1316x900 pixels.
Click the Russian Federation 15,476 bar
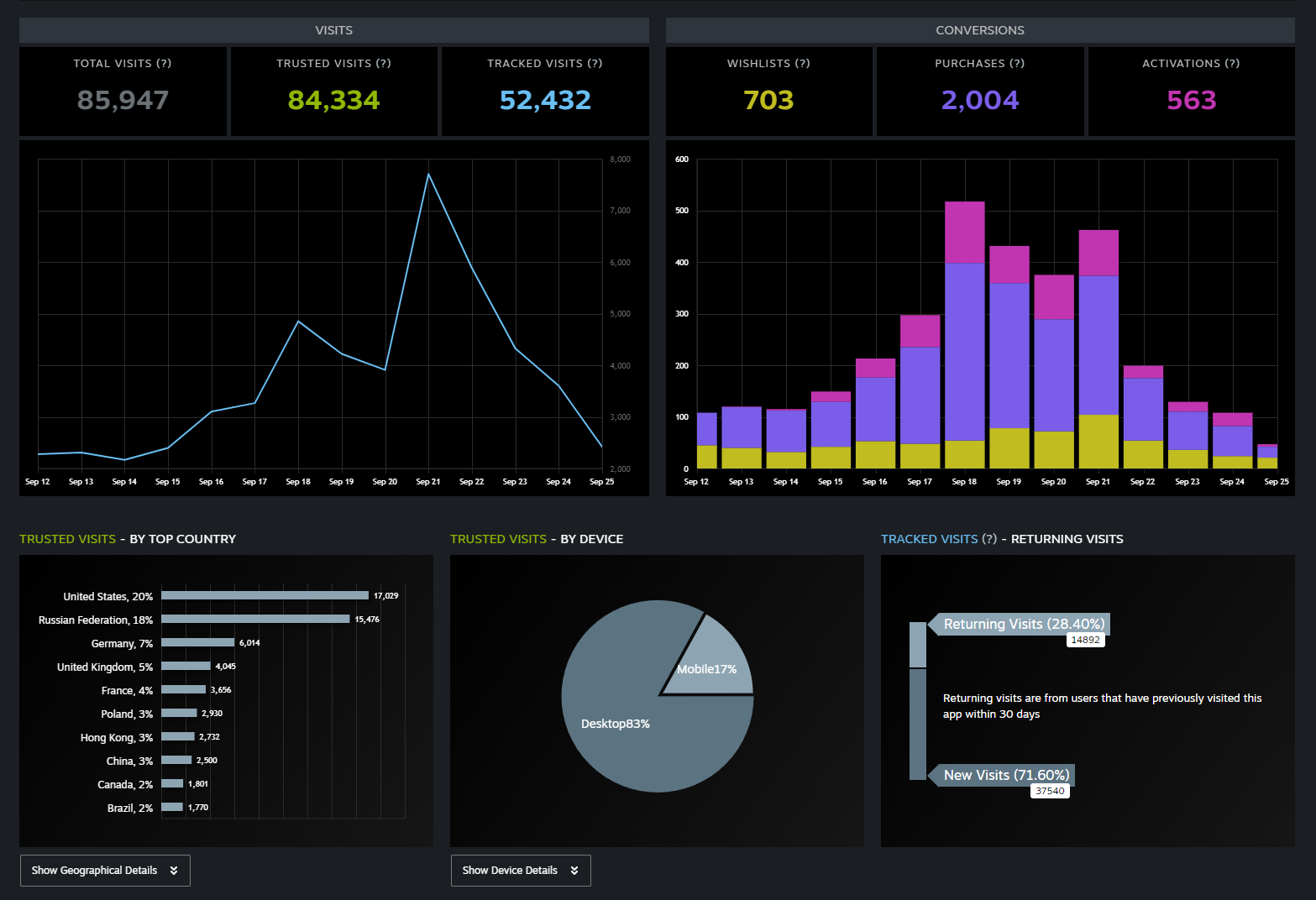tap(255, 619)
